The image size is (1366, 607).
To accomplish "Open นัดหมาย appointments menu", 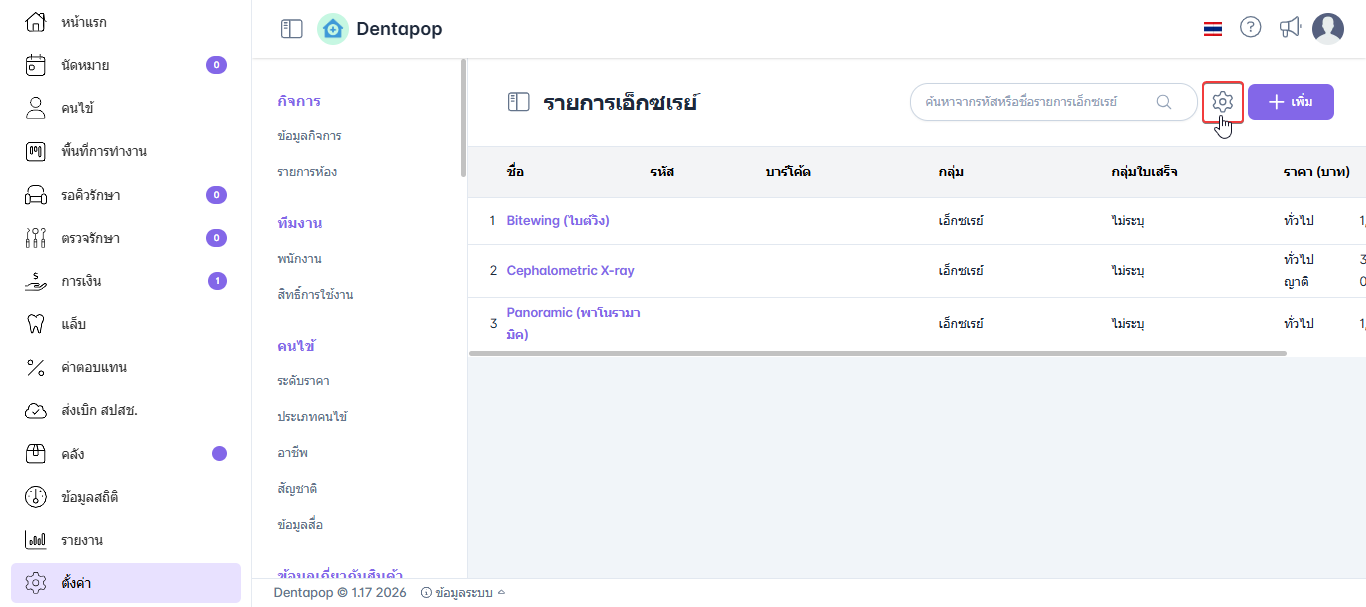I will click(x=85, y=65).
